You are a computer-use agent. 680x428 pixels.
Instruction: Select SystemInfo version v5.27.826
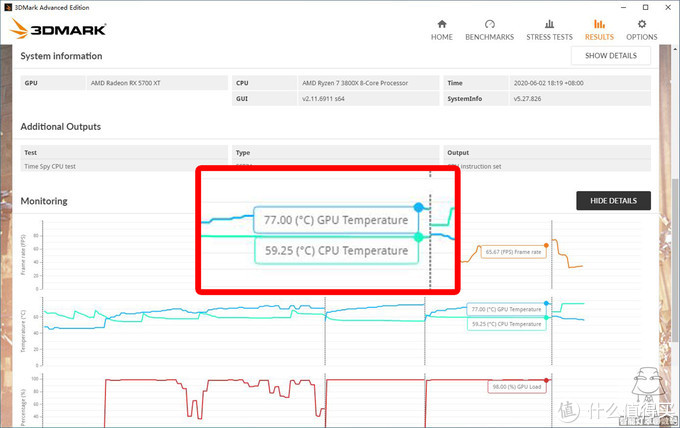pos(527,99)
